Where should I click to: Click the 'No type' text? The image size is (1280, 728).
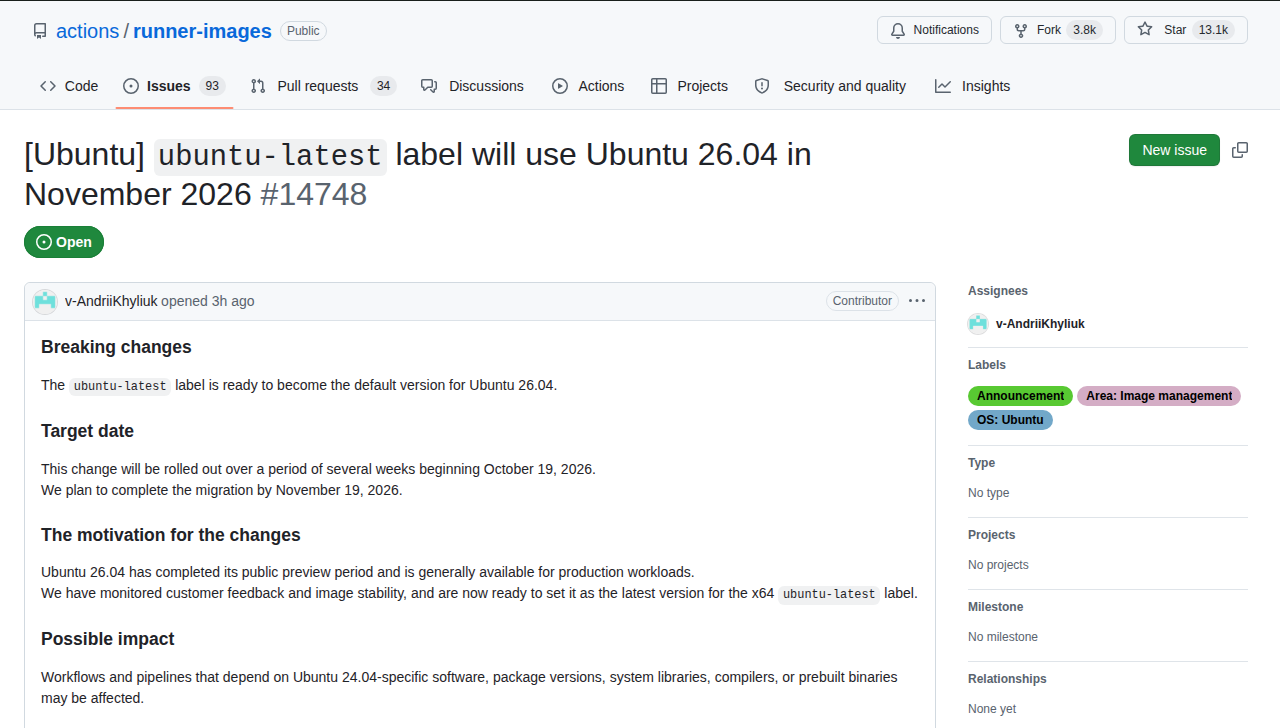(x=989, y=493)
